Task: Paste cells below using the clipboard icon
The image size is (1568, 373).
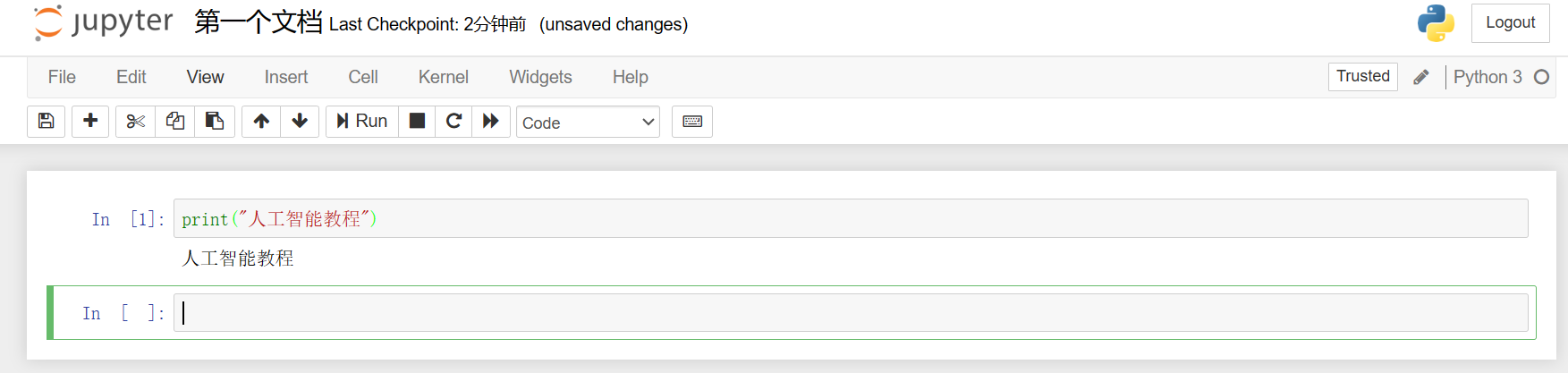Action: coord(215,122)
